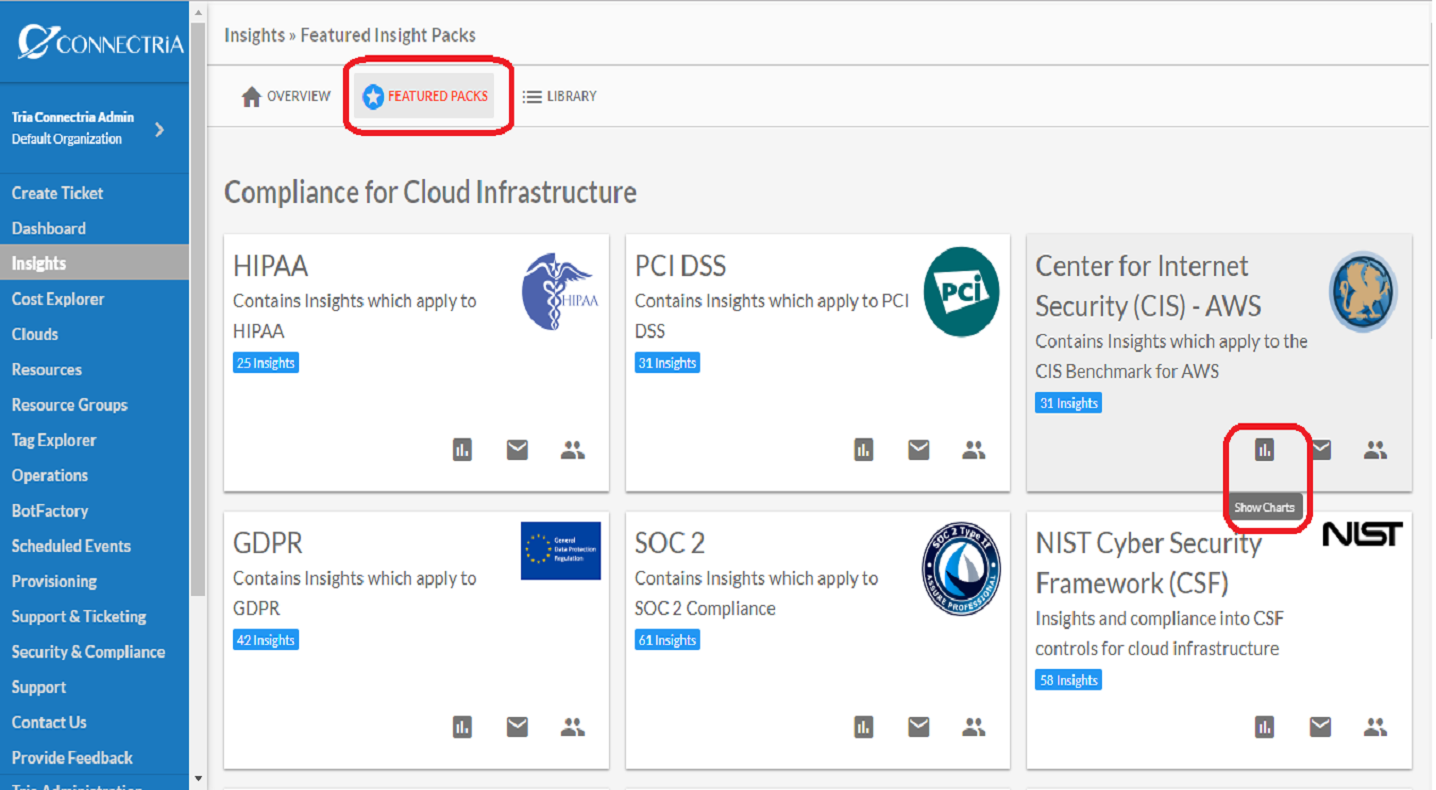This screenshot has height=790, width=1436.
Task: Show charts for the SOC 2 pack
Action: [x=864, y=727]
